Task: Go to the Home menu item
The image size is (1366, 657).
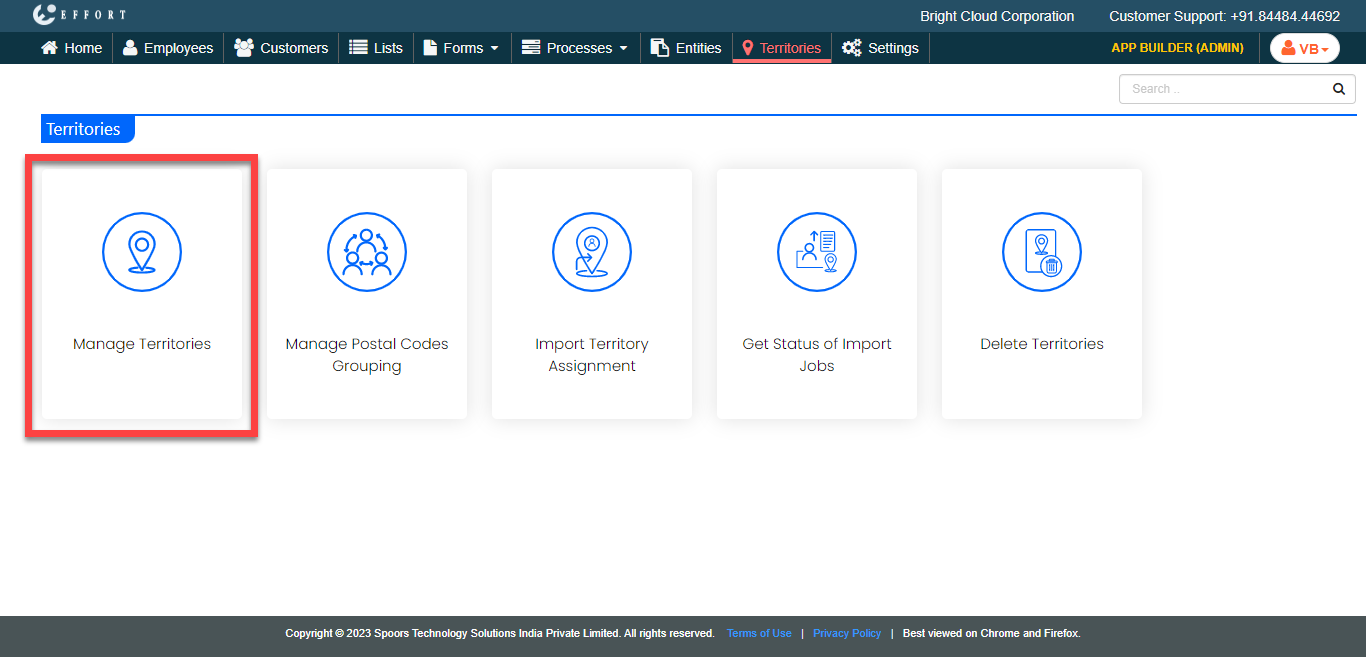Action: [71, 48]
